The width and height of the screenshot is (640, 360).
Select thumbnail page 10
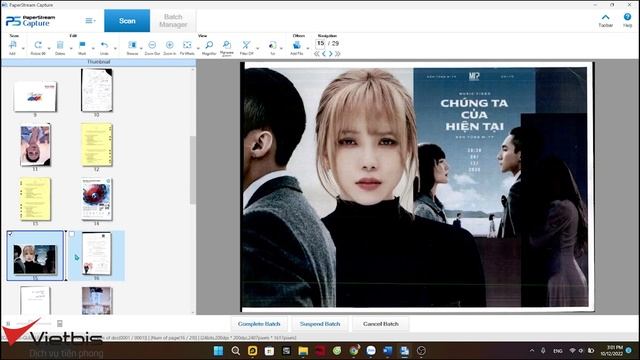[97, 90]
